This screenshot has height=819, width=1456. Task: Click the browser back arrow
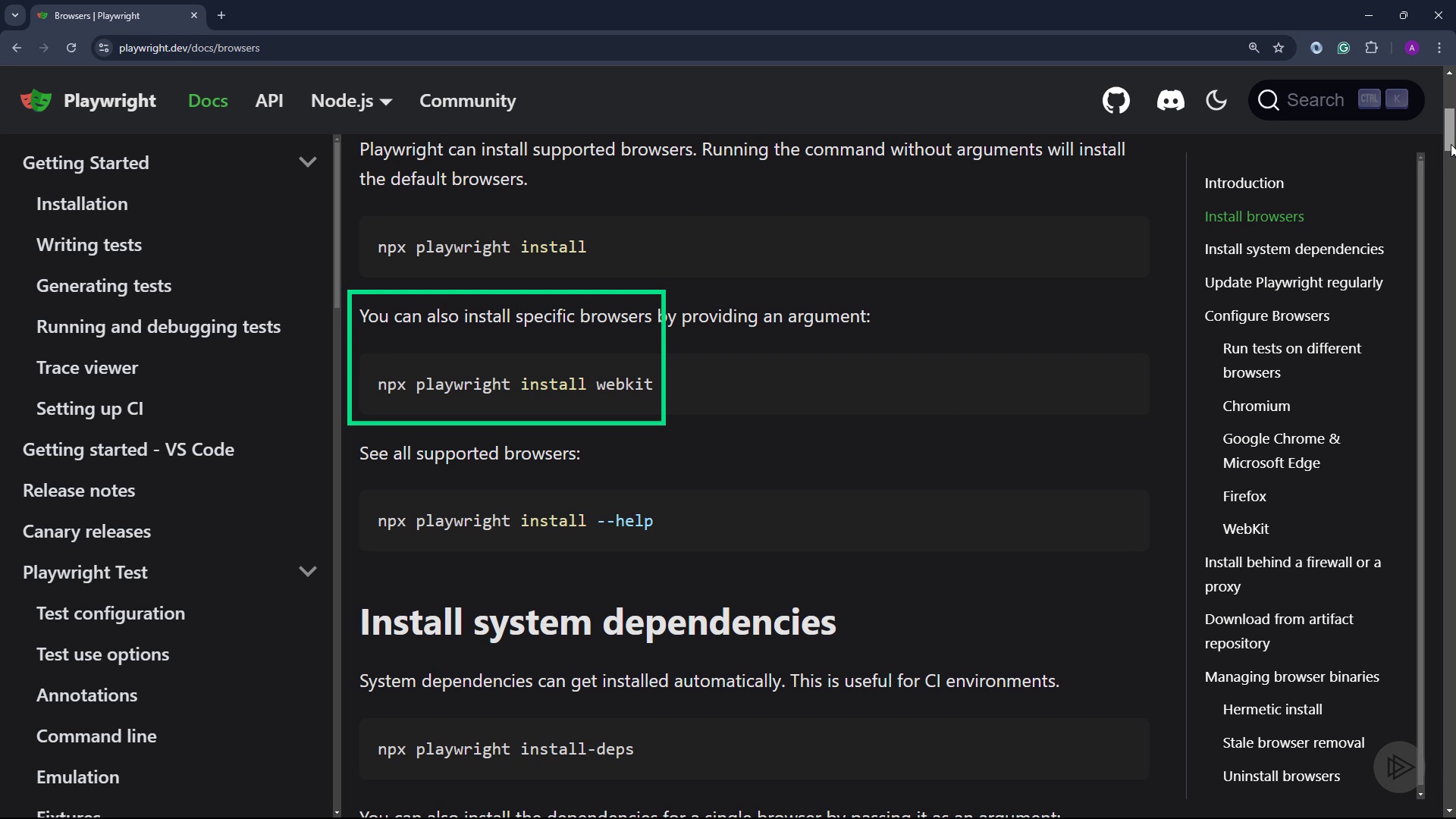[17, 48]
